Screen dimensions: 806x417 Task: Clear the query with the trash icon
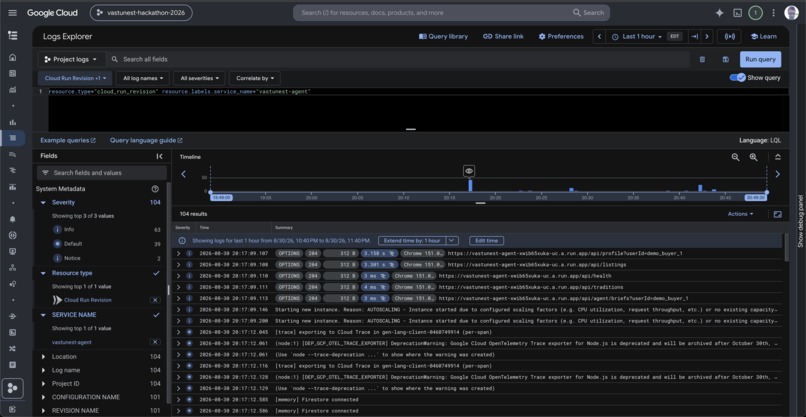pos(702,59)
